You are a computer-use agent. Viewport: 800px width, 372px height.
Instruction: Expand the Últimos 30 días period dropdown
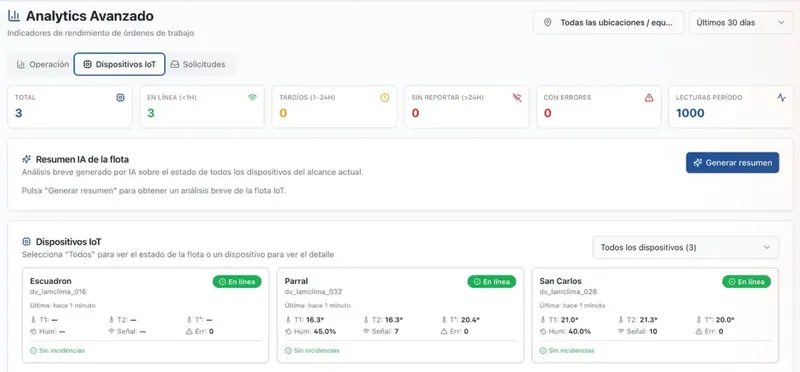pyautogui.click(x=741, y=22)
